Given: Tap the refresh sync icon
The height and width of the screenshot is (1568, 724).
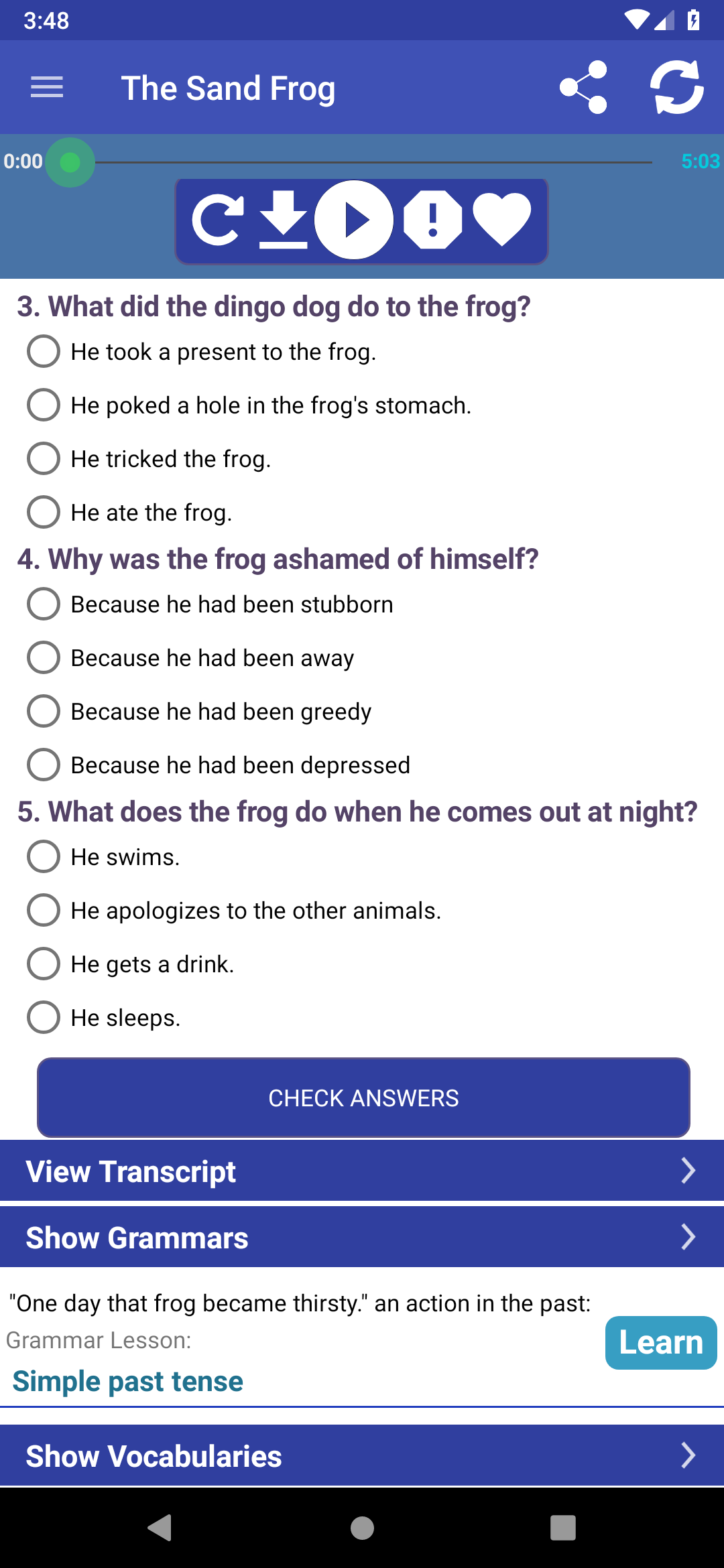Looking at the screenshot, I should coord(677,87).
